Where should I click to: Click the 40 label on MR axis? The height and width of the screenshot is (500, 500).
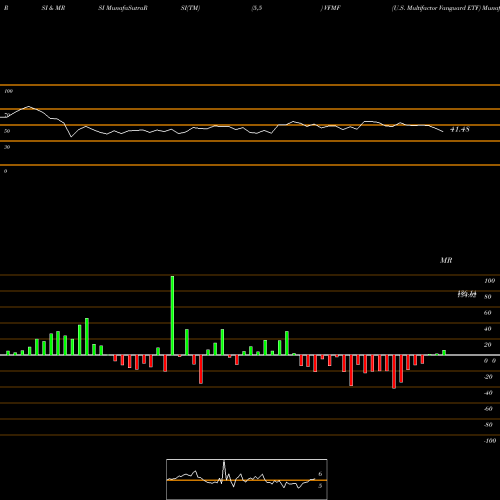[488, 329]
